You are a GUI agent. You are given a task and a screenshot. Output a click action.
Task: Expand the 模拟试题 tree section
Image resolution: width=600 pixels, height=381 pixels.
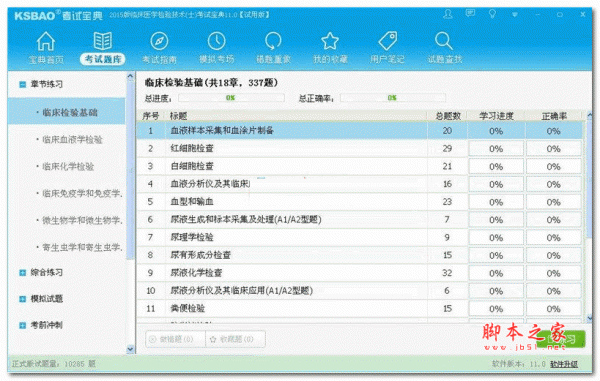click(x=23, y=299)
